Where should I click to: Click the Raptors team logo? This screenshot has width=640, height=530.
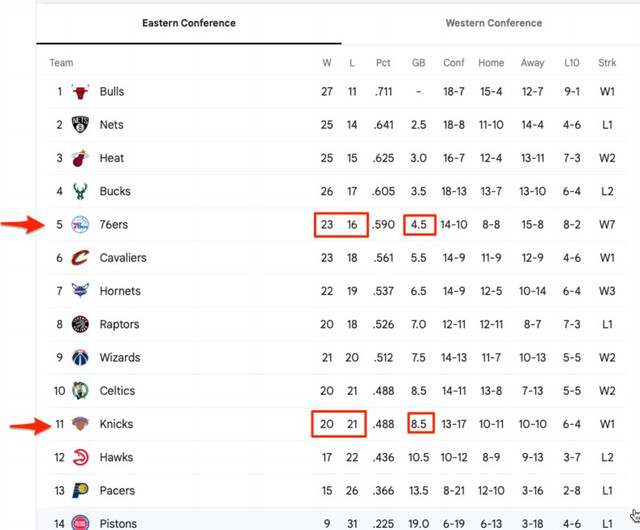[x=80, y=324]
